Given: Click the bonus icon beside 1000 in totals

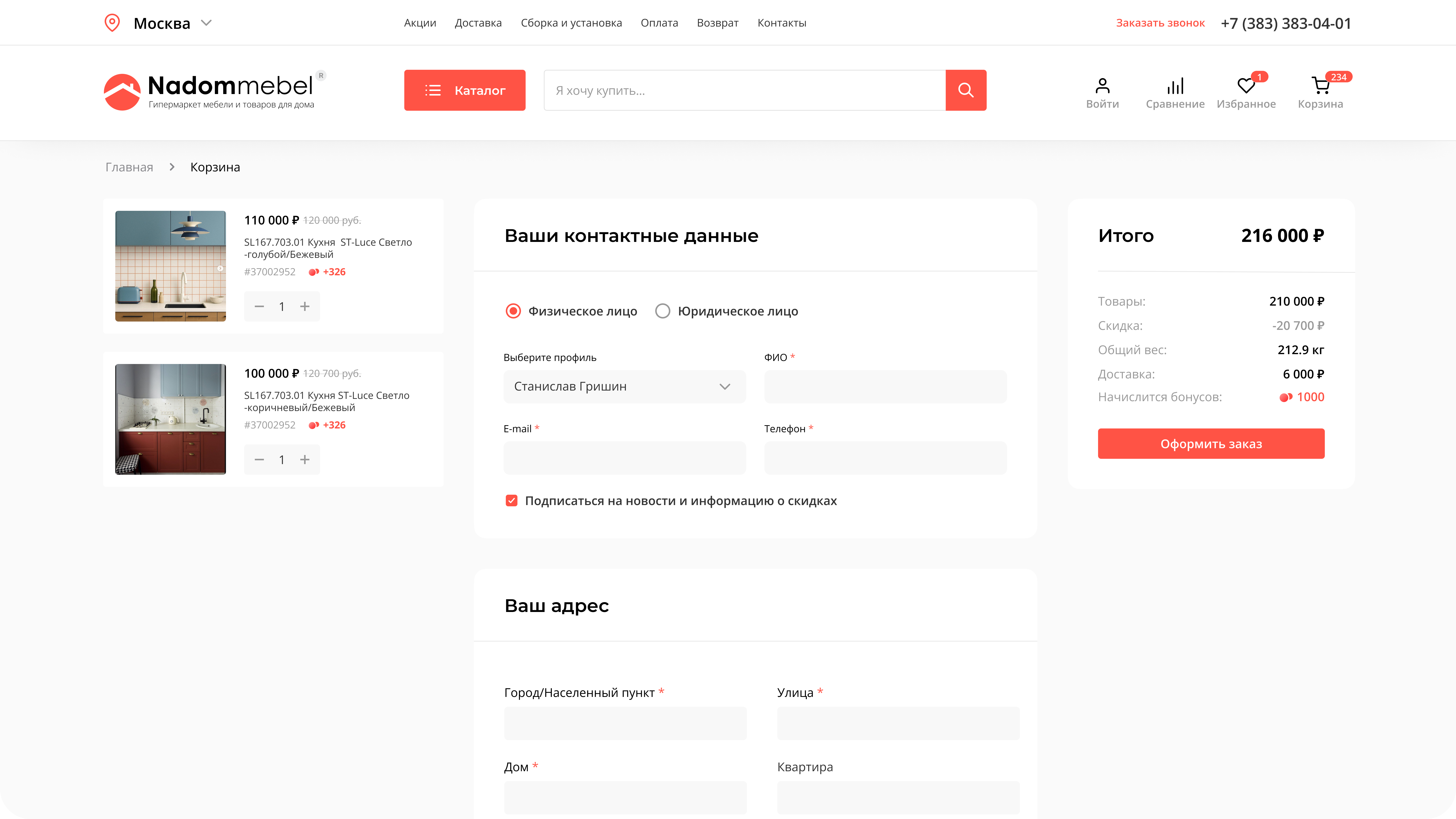Looking at the screenshot, I should coord(1286,397).
